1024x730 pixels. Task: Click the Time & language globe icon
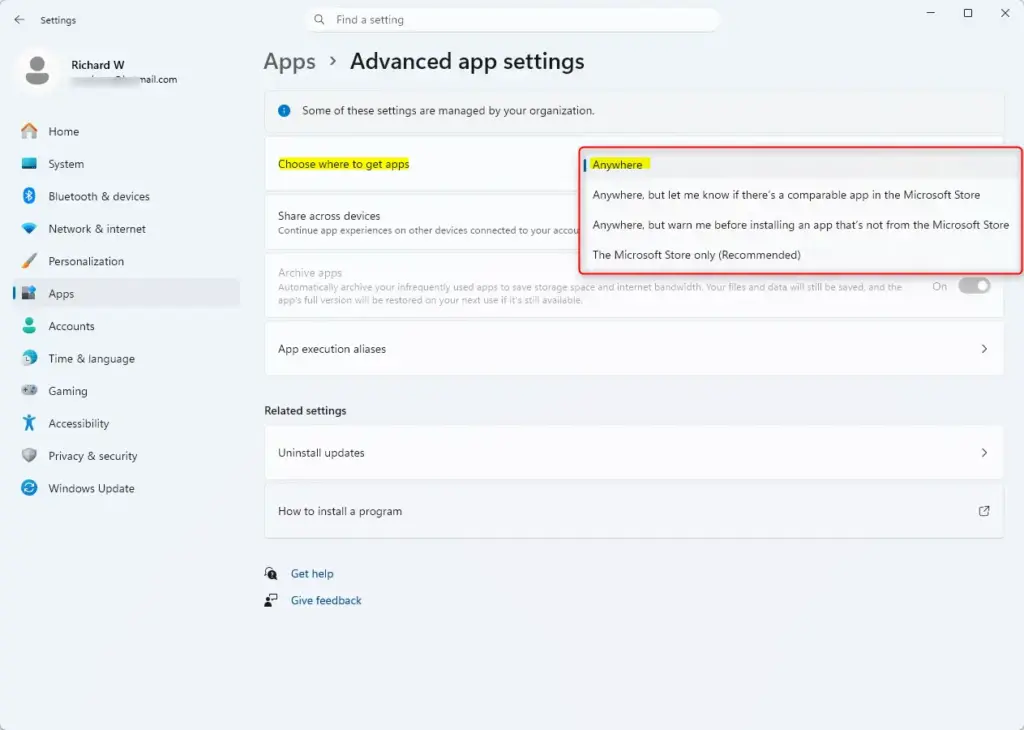click(x=29, y=358)
